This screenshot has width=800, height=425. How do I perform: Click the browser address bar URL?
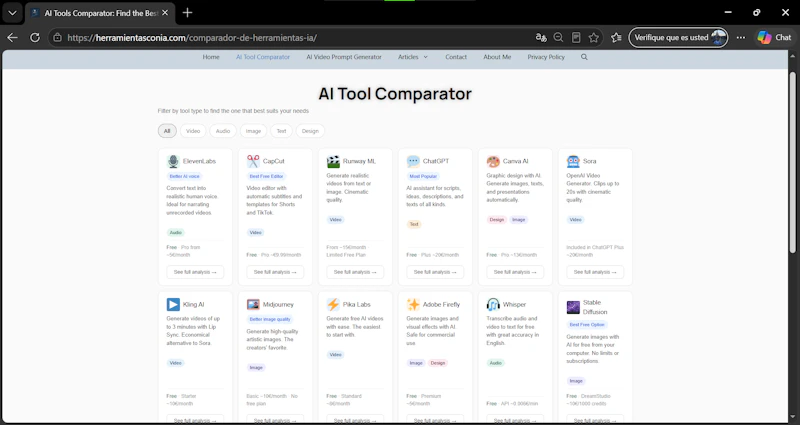point(192,38)
